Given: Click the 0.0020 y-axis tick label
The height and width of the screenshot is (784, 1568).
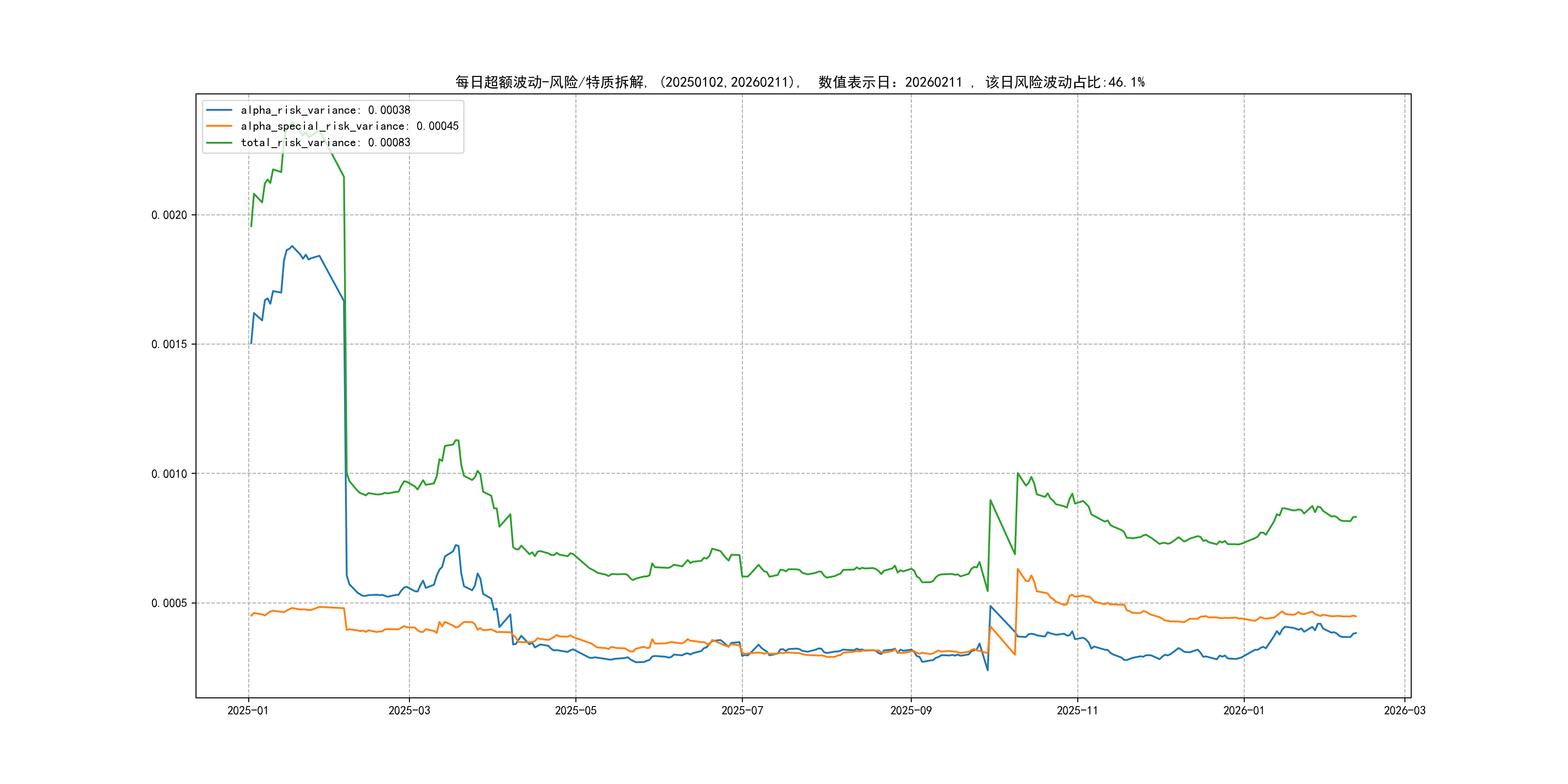Looking at the screenshot, I should [x=169, y=215].
